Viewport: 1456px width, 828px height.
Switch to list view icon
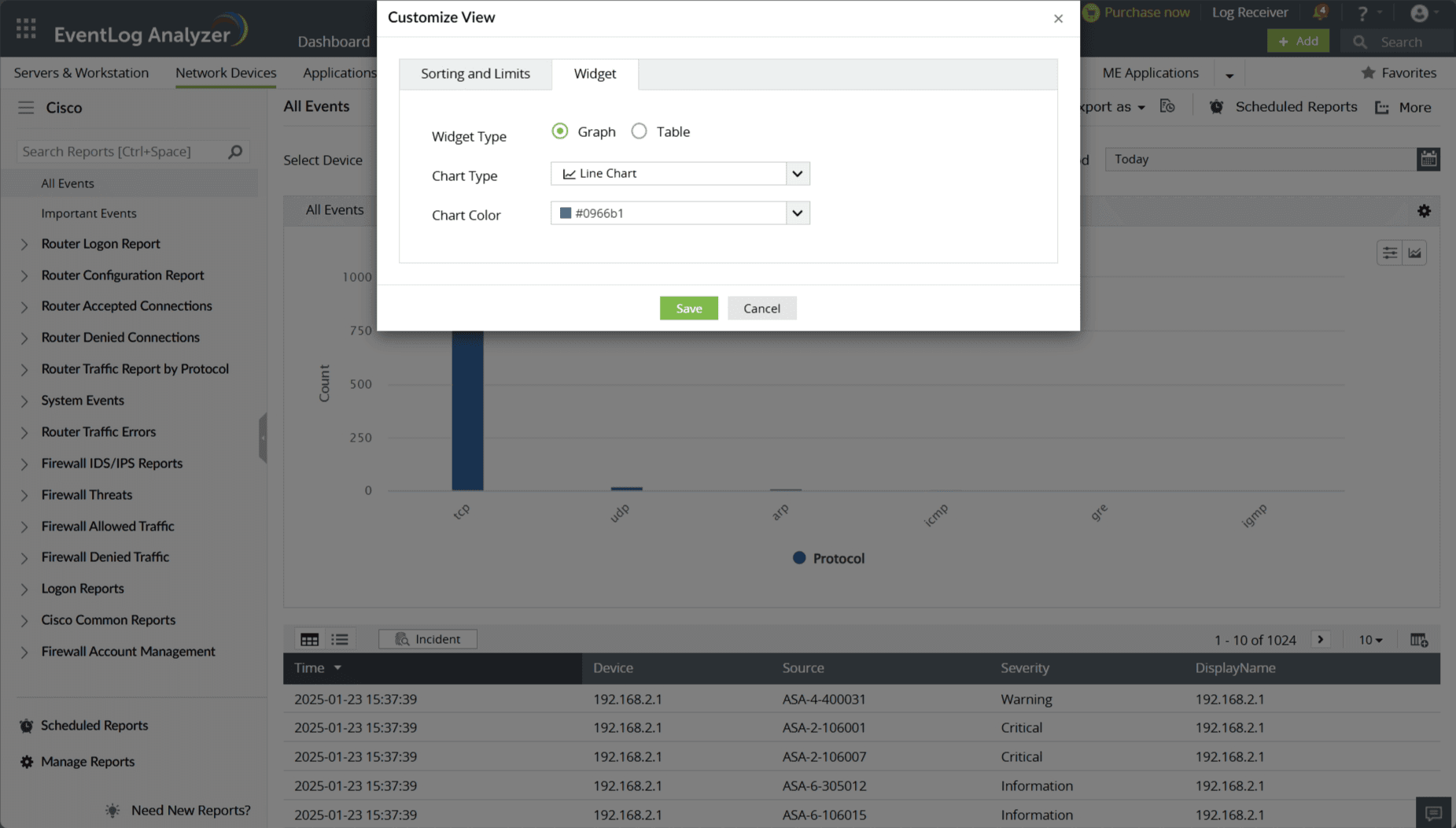340,640
